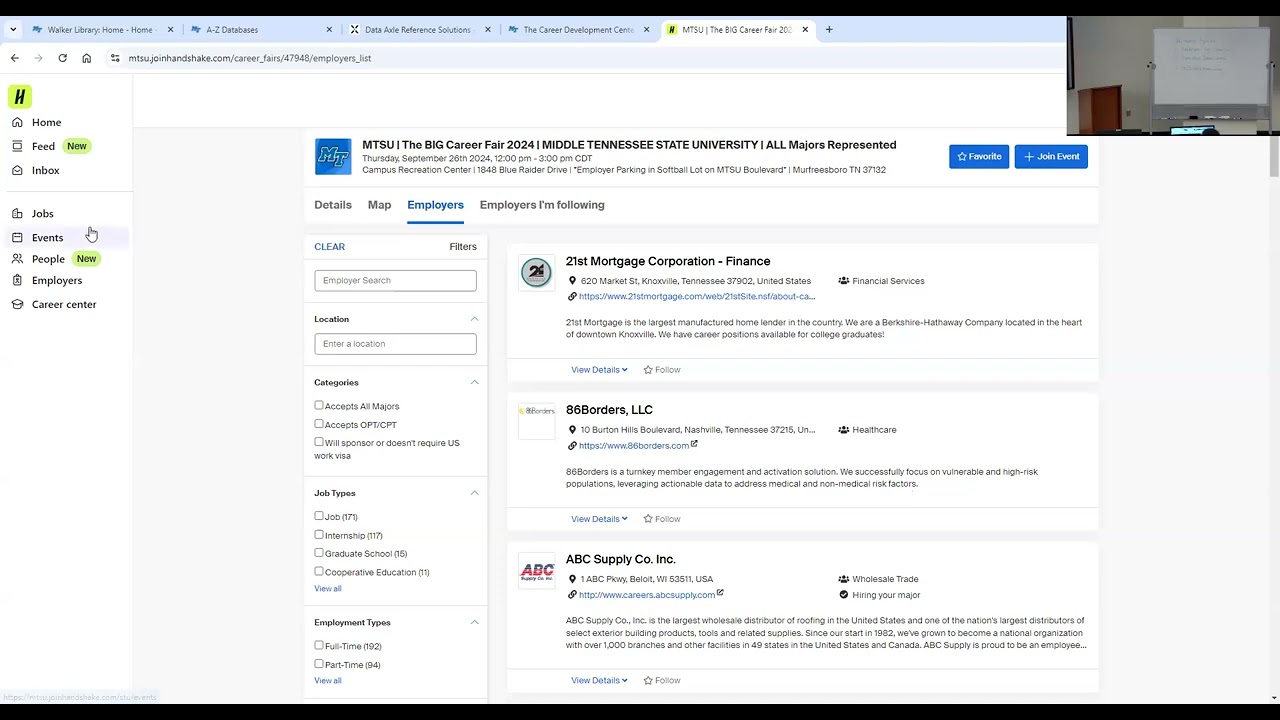Viewport: 1280px width, 720px height.
Task: Check the Job (171) filter
Action: [319, 516]
